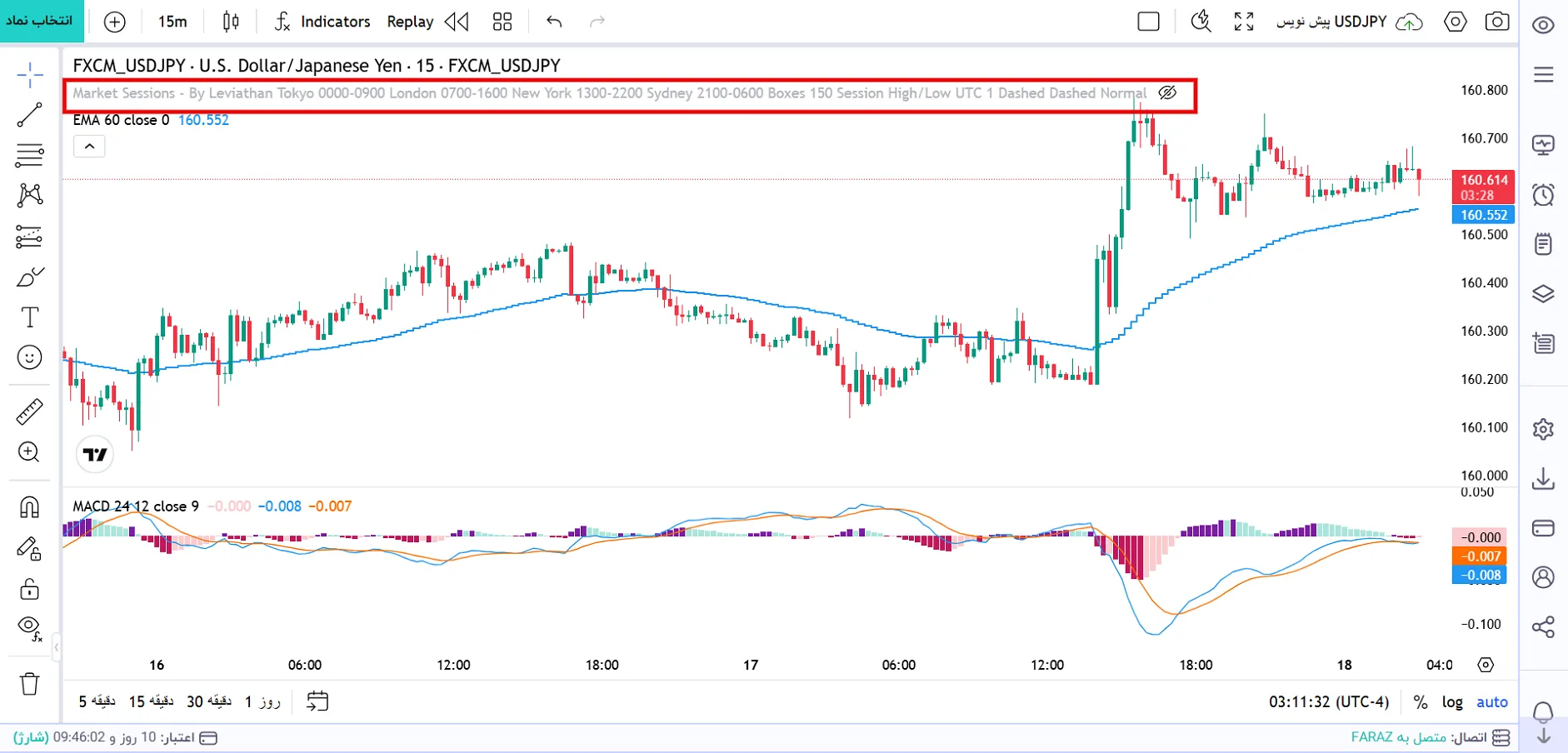
Task: Toggle auto scale
Action: click(1492, 702)
